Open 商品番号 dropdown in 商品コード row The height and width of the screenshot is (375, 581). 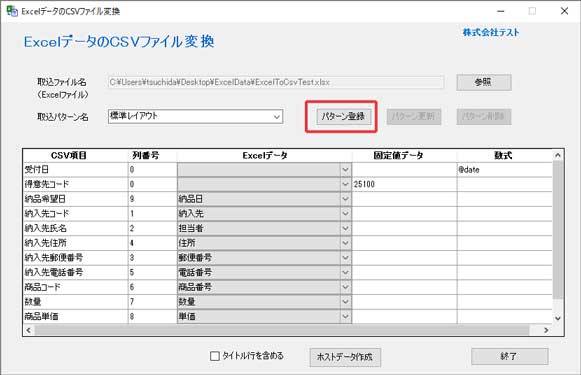tap(345, 287)
